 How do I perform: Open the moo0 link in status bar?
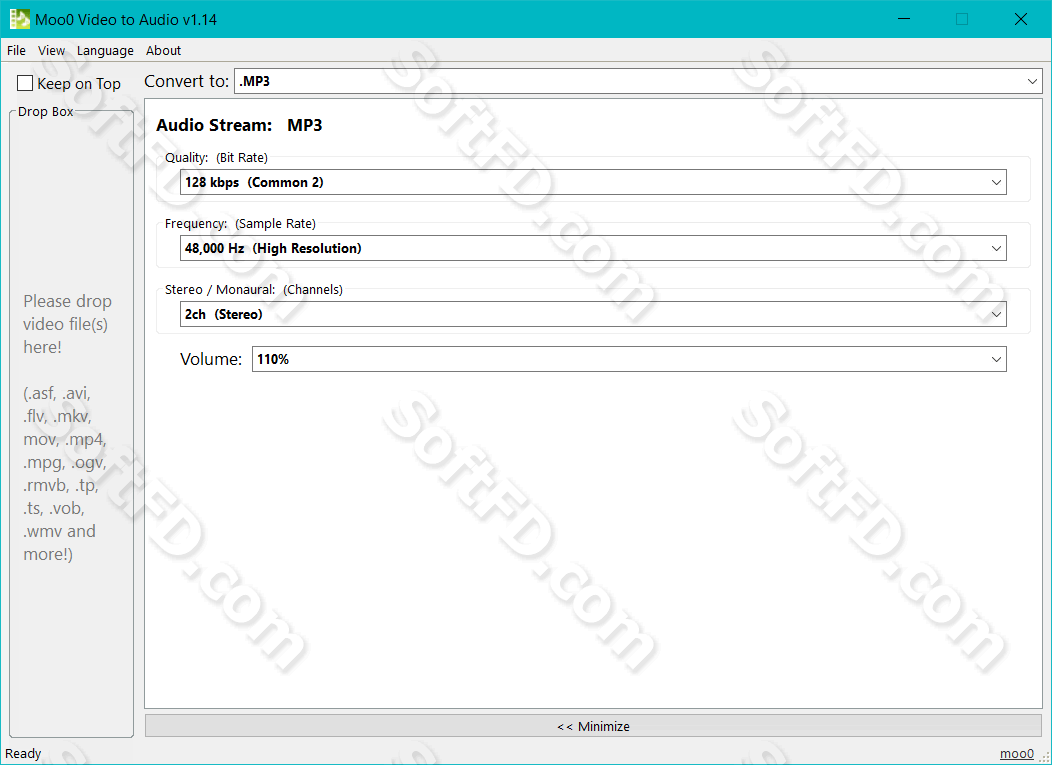1016,754
